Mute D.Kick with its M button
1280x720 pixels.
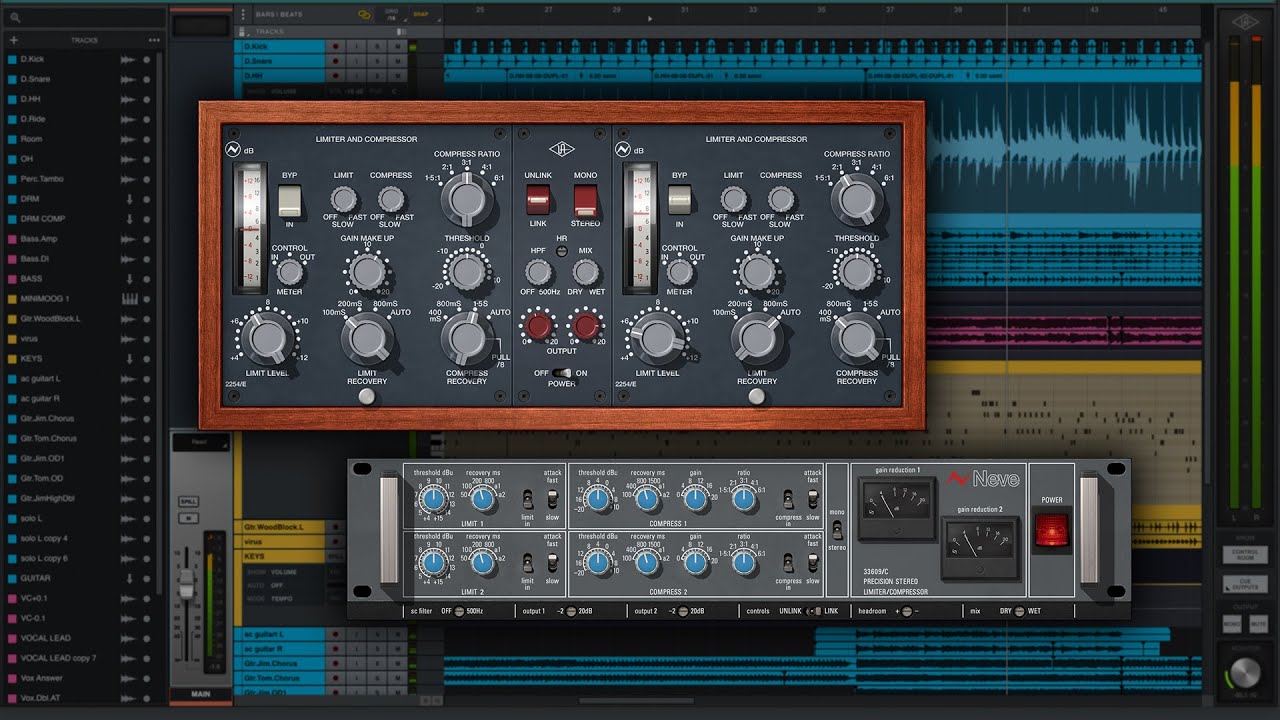click(398, 46)
